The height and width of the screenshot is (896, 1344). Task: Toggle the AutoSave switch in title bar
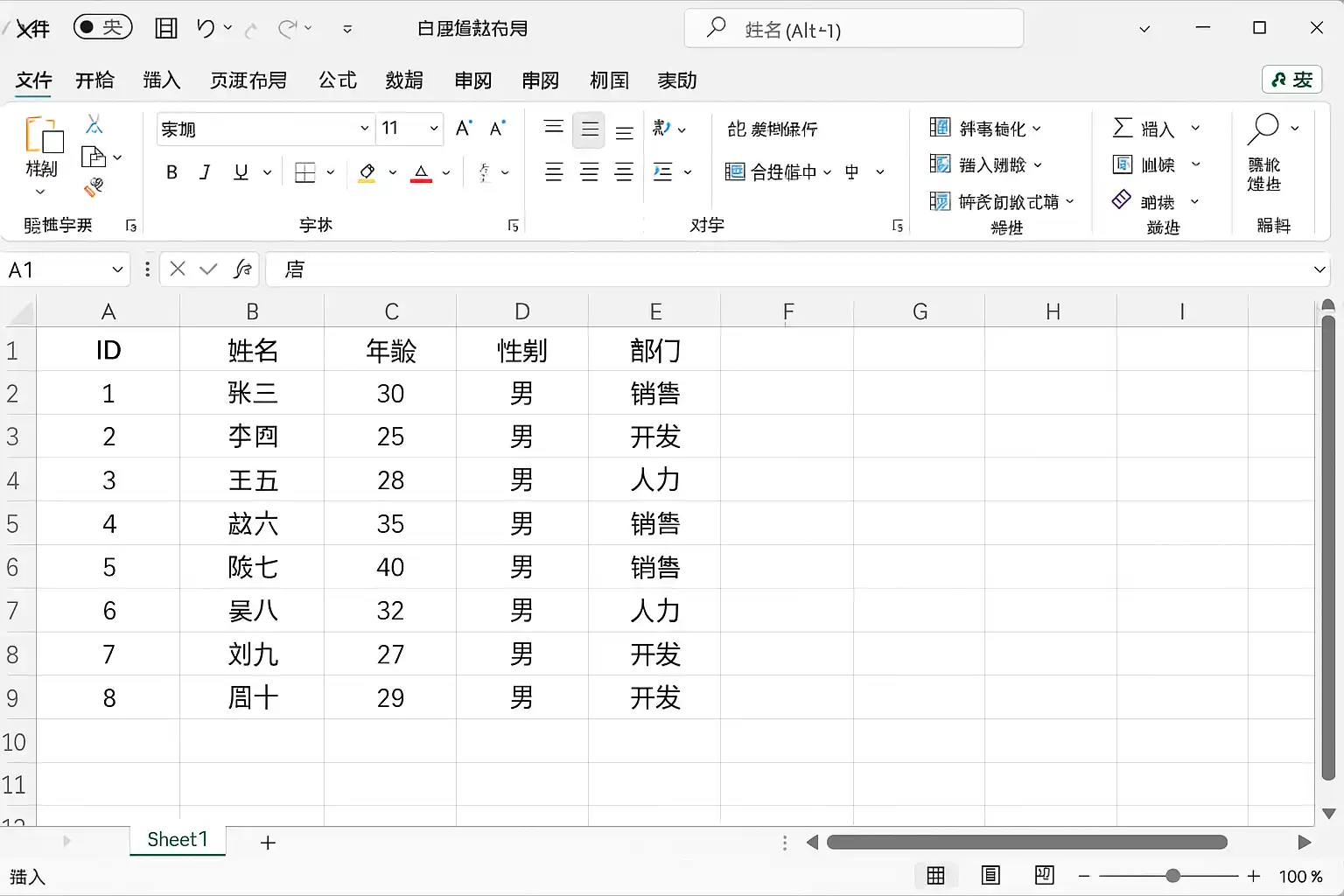click(102, 27)
